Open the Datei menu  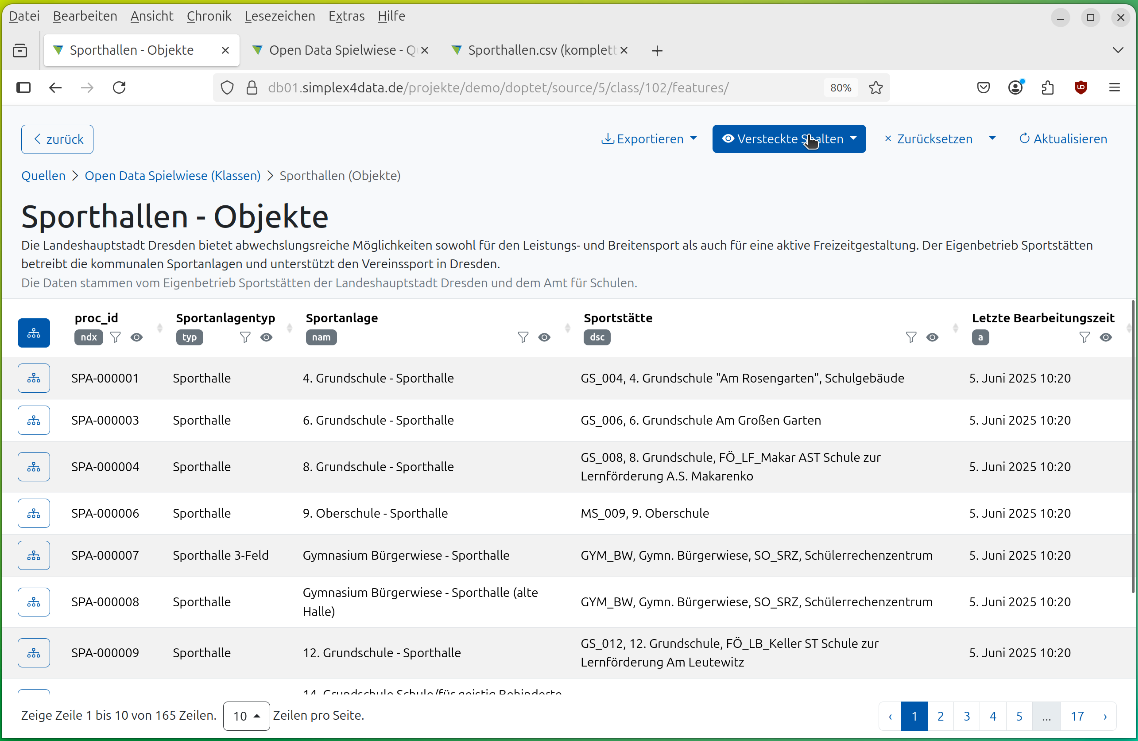[x=24, y=16]
